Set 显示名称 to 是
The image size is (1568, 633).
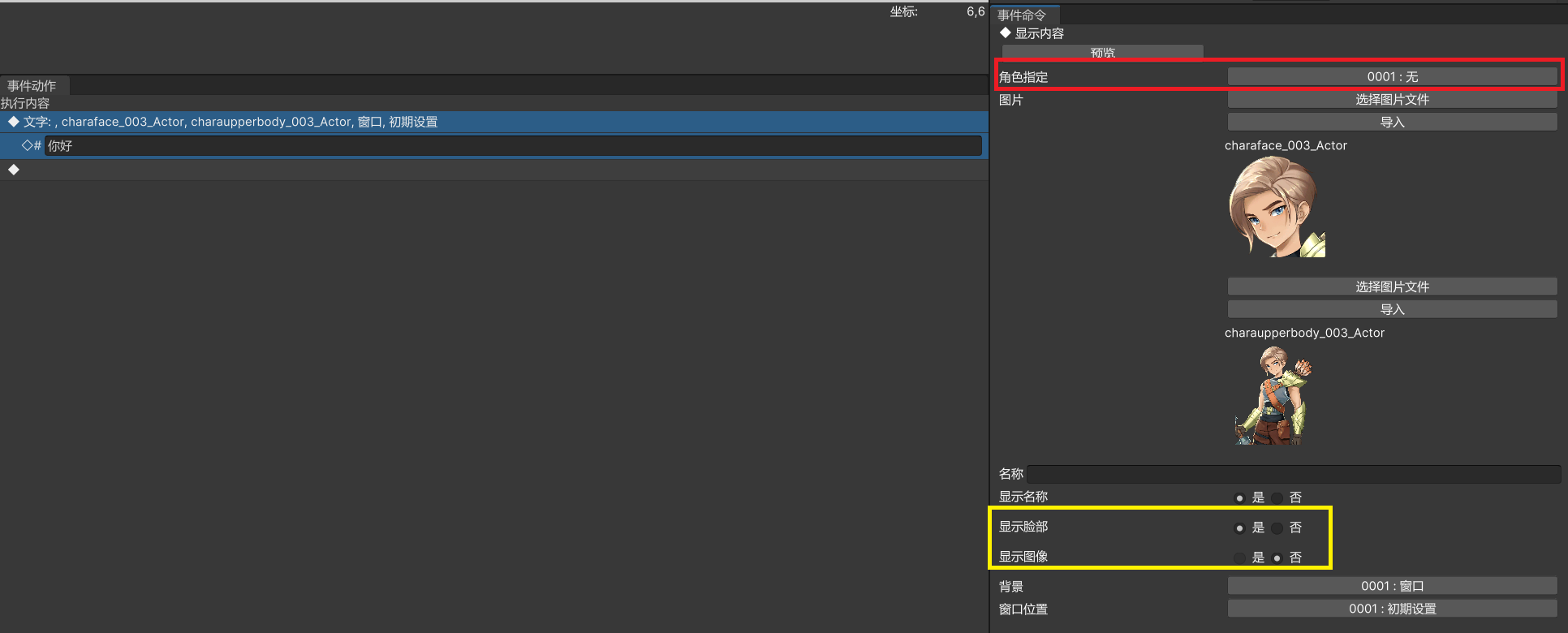pyautogui.click(x=1239, y=498)
